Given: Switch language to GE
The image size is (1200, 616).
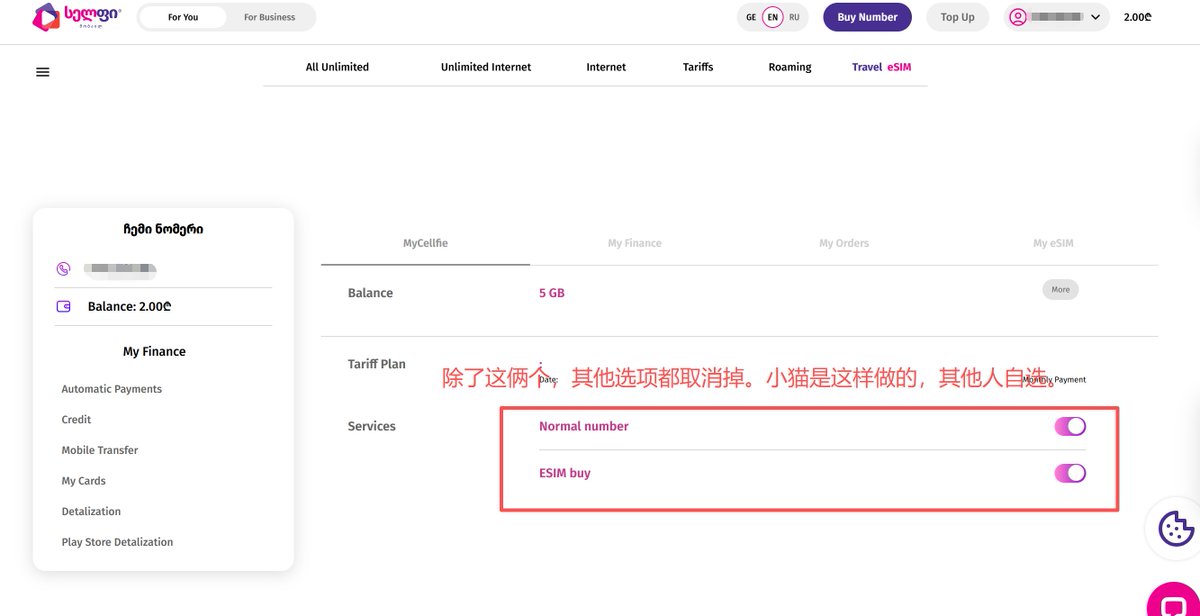Looking at the screenshot, I should (751, 17).
